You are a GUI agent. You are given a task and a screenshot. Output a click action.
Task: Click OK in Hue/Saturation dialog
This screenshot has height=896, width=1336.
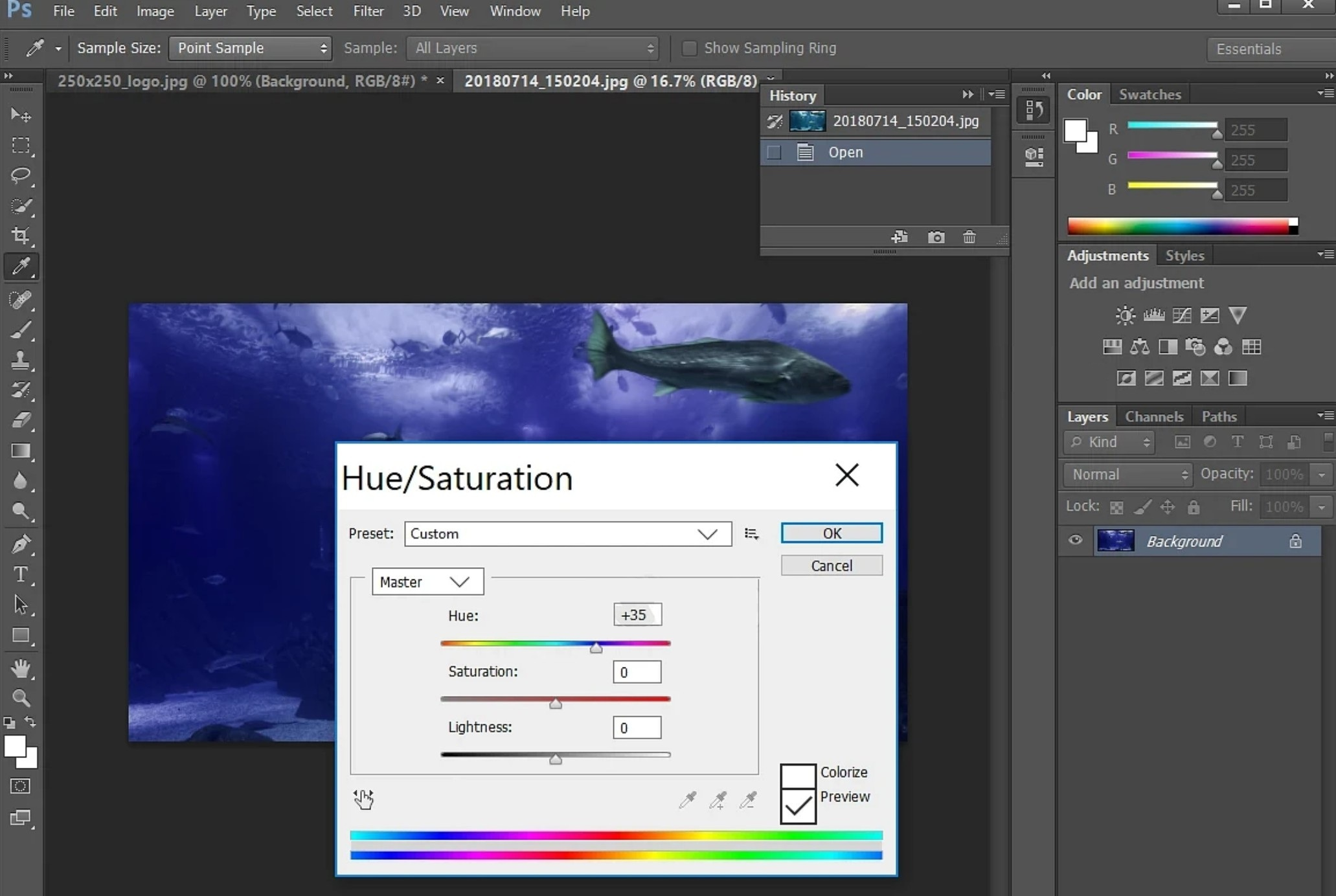point(832,533)
